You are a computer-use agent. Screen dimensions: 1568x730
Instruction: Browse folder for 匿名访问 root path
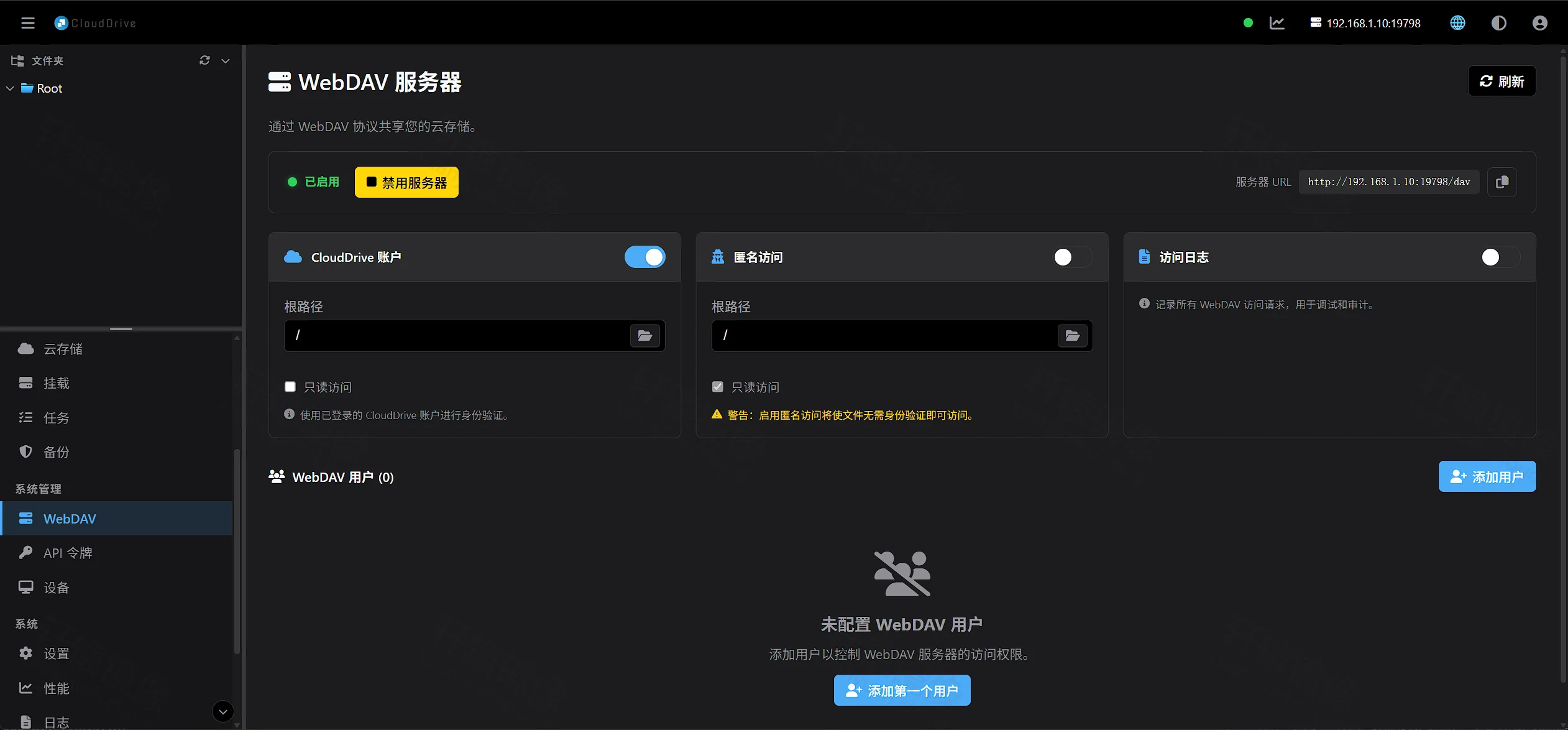point(1072,336)
